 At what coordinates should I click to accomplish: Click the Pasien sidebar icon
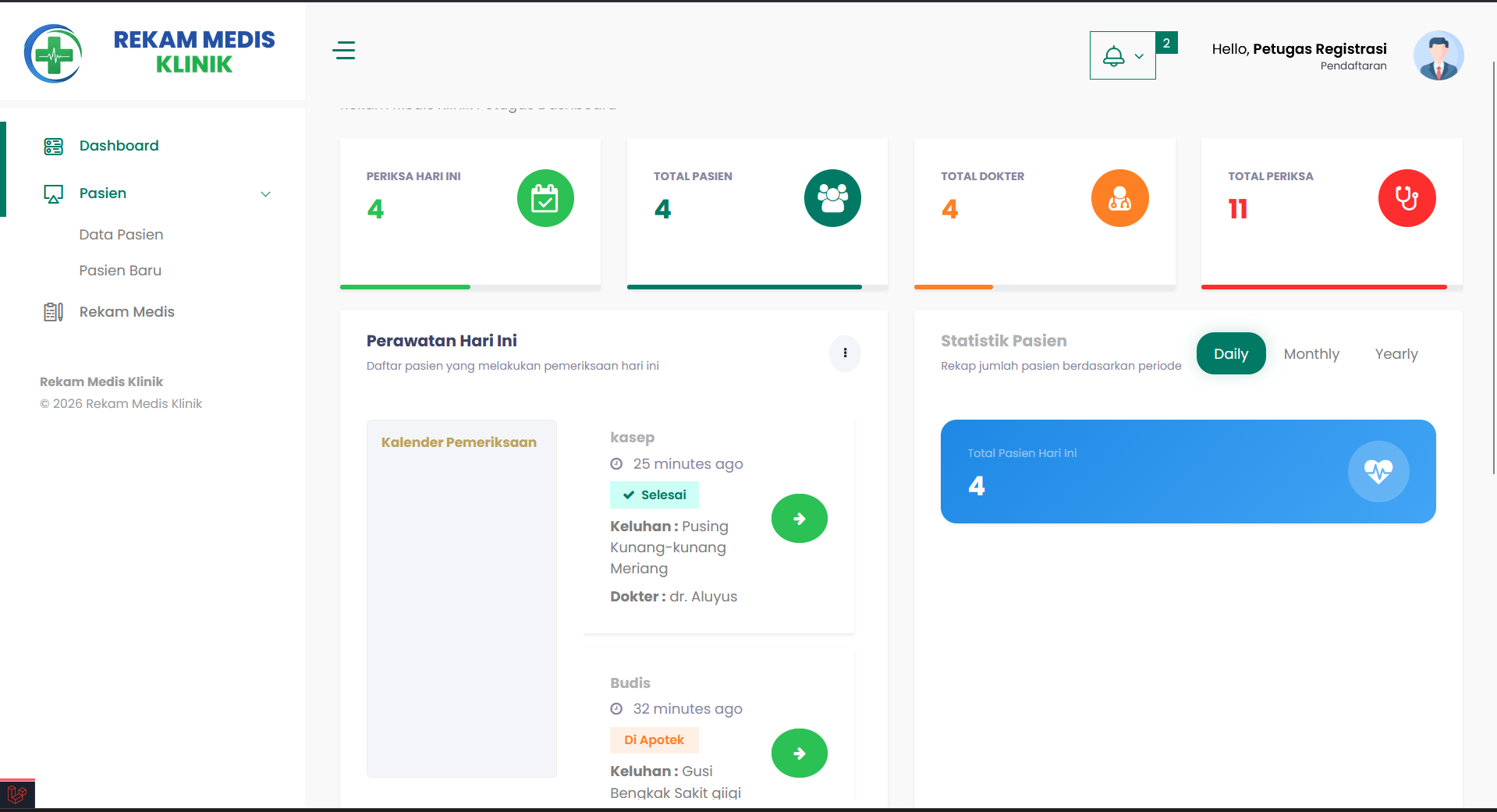53,194
